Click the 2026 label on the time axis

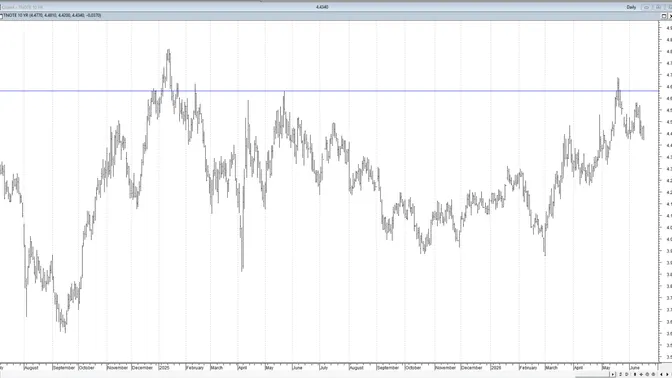point(496,368)
